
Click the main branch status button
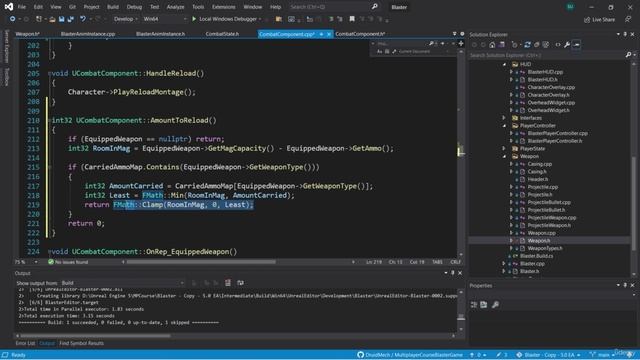tap(602, 355)
